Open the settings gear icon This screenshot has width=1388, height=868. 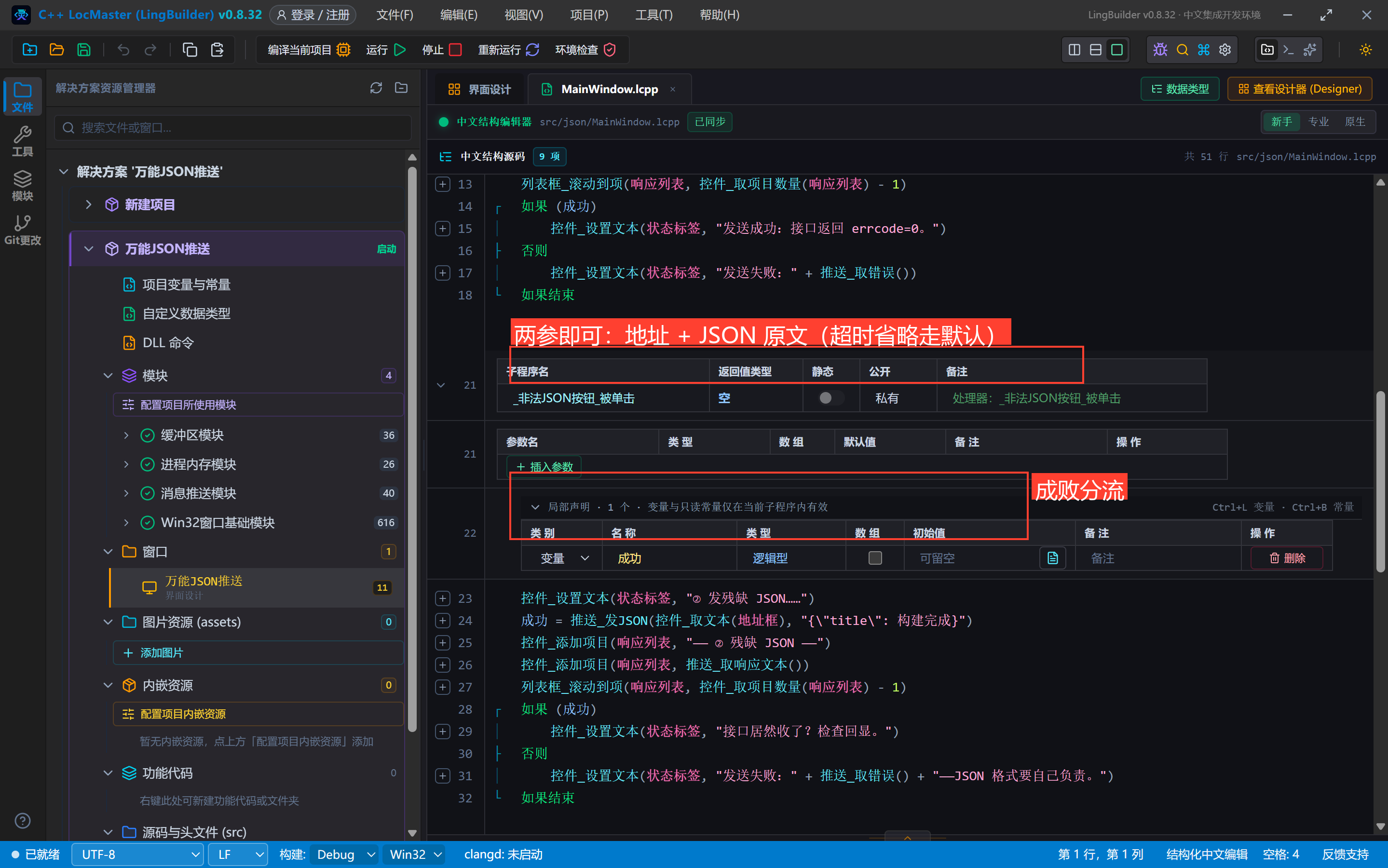(x=1225, y=50)
